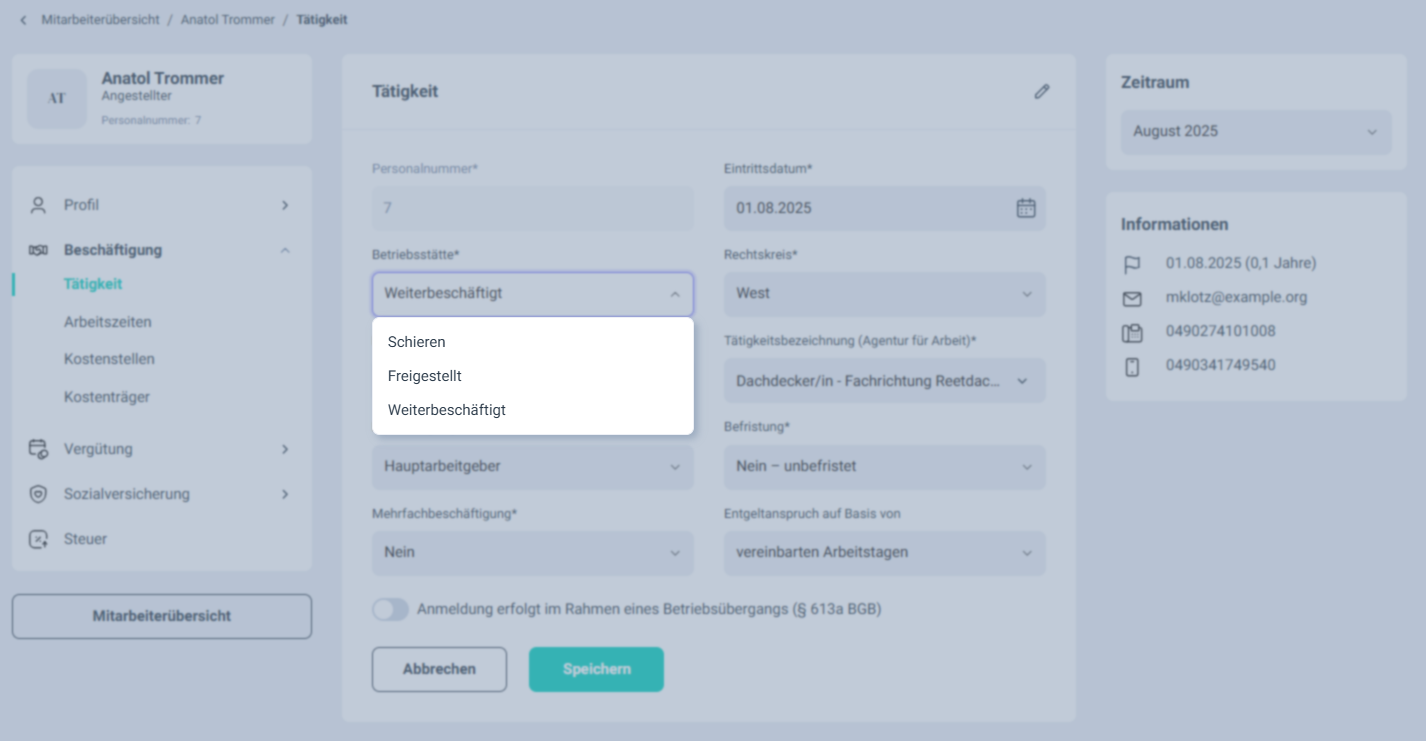Collapse the Beschäftigung section in the sidebar
Viewport: 1426px width, 741px height.
pos(285,250)
